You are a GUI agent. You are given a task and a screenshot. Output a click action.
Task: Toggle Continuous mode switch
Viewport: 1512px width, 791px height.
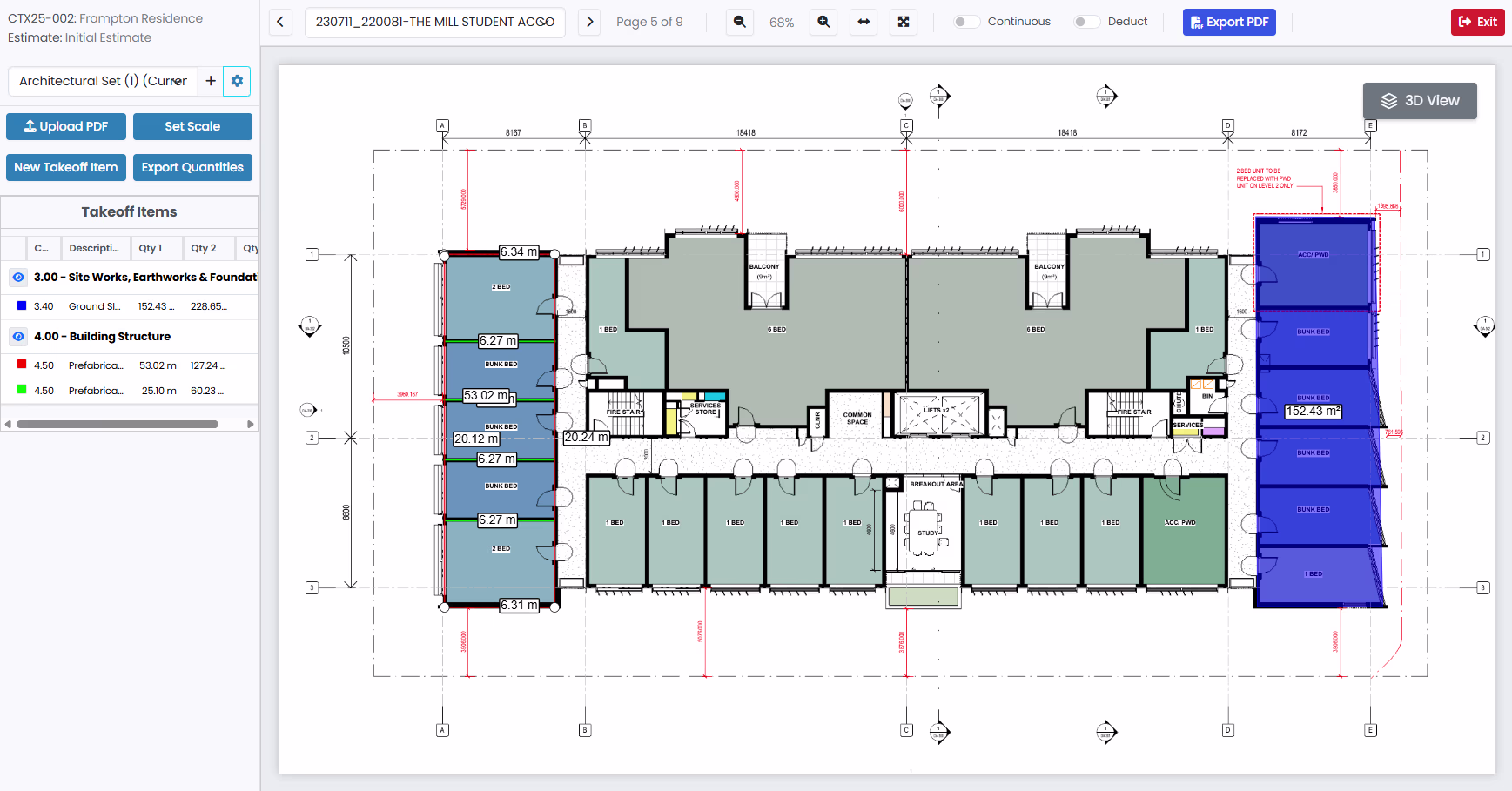coord(966,22)
